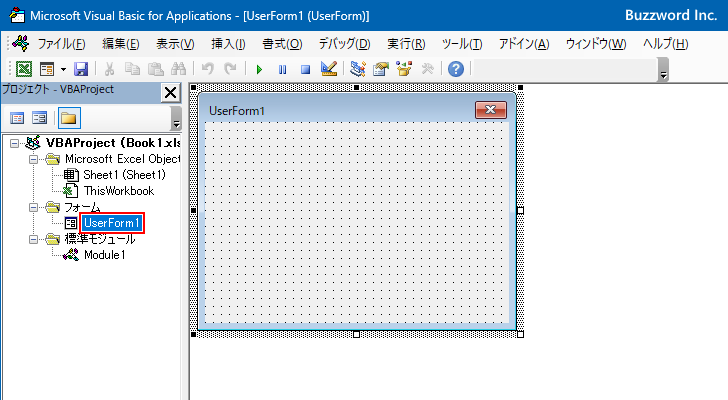Open the ツール(T) menu
728x400 pixels.
pyautogui.click(x=462, y=44)
